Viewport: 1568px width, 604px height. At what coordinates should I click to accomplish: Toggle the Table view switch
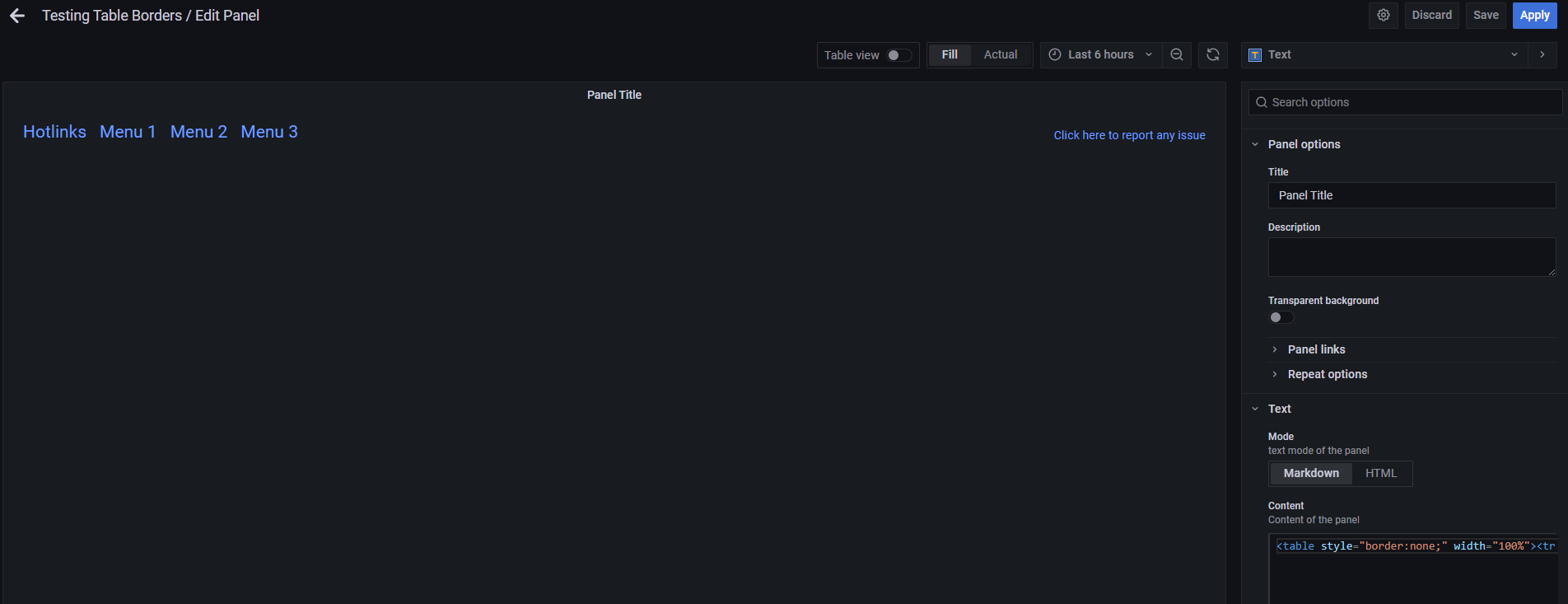pos(898,55)
